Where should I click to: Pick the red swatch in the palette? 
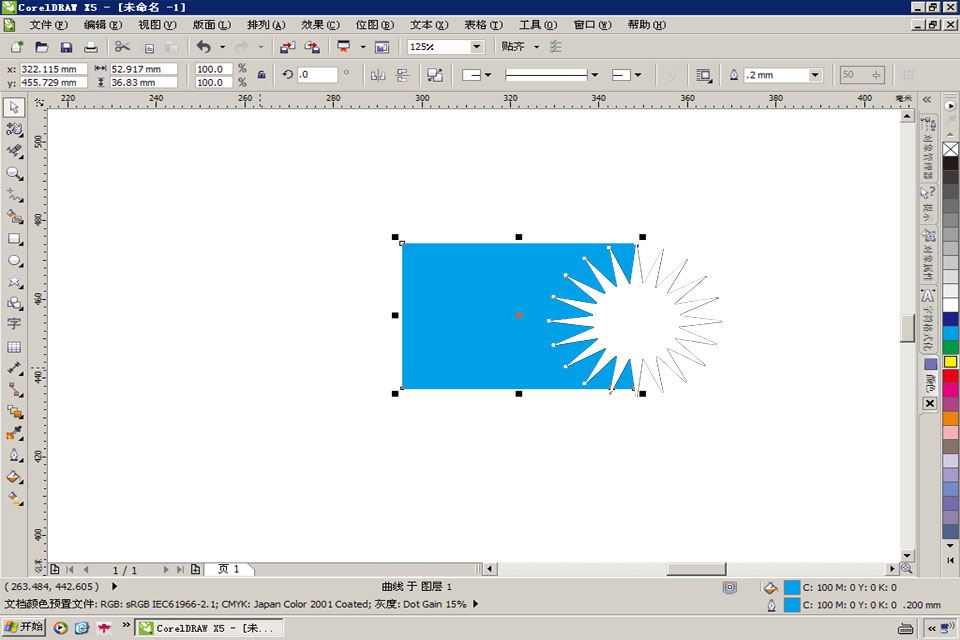point(950,376)
